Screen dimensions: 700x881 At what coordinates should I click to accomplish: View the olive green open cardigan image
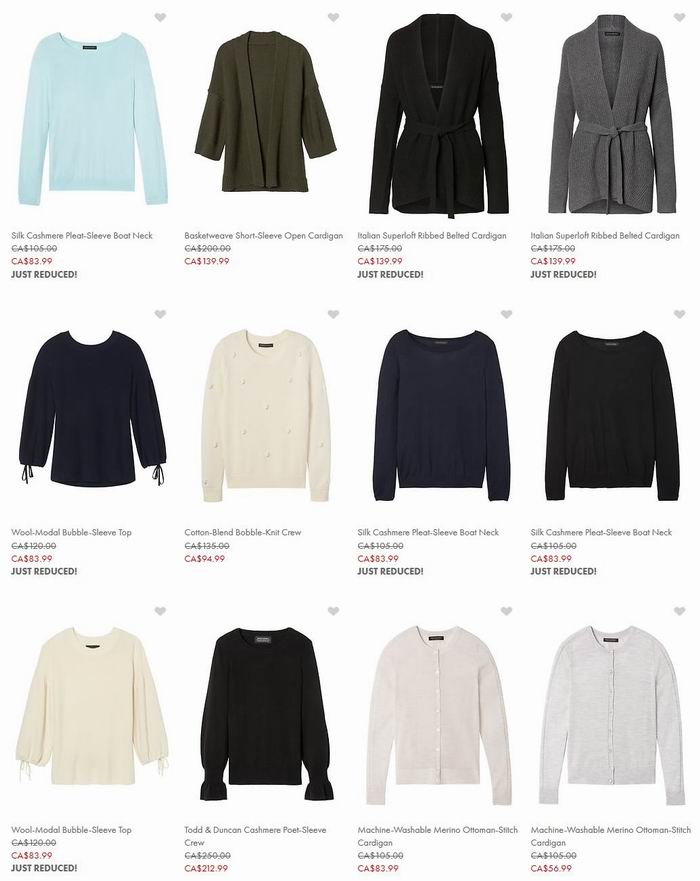pos(265,112)
